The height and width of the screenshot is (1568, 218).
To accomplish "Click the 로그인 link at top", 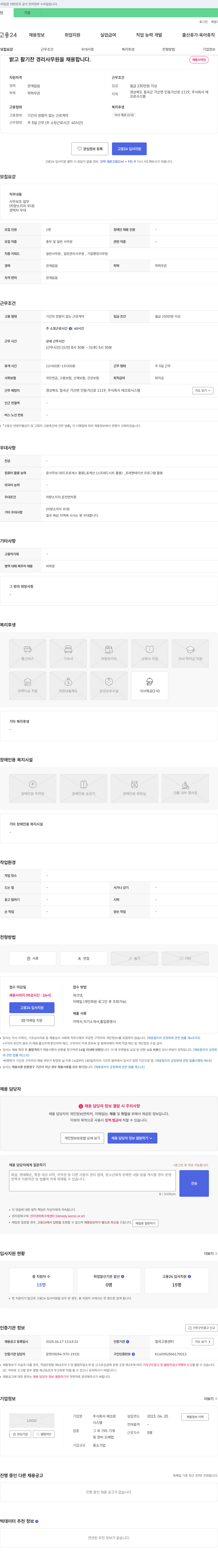I will tap(203, 22).
